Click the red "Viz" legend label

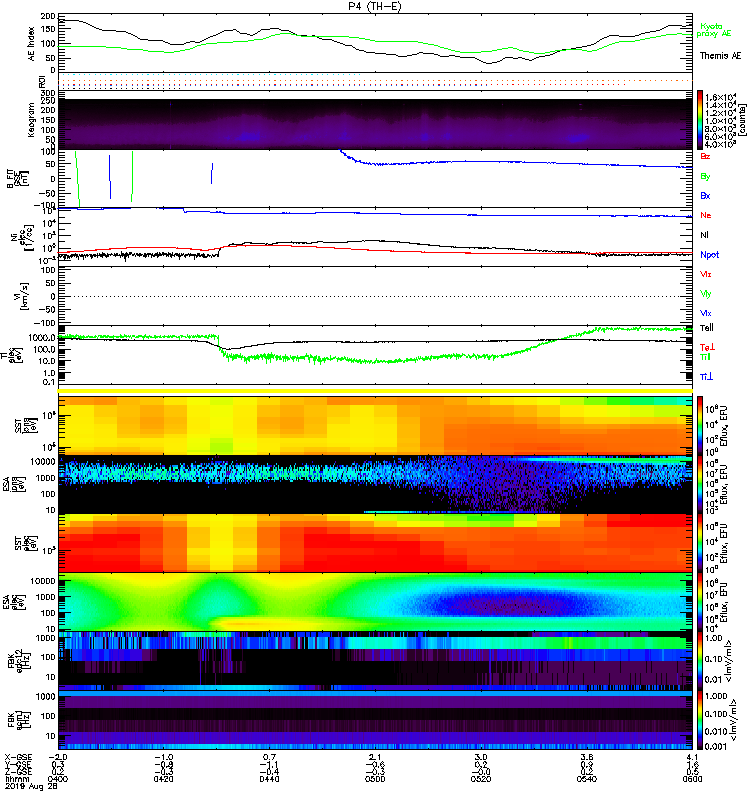click(x=706, y=274)
